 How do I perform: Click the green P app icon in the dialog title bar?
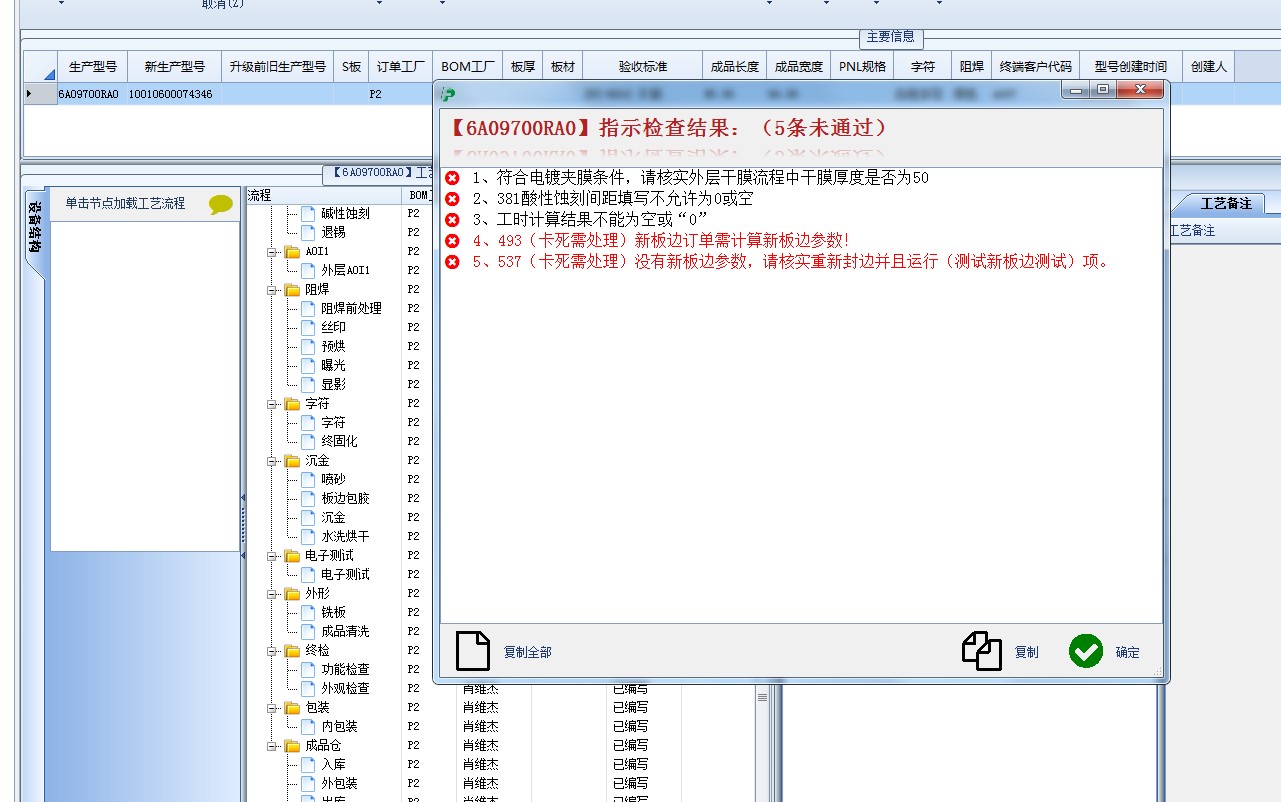[449, 94]
